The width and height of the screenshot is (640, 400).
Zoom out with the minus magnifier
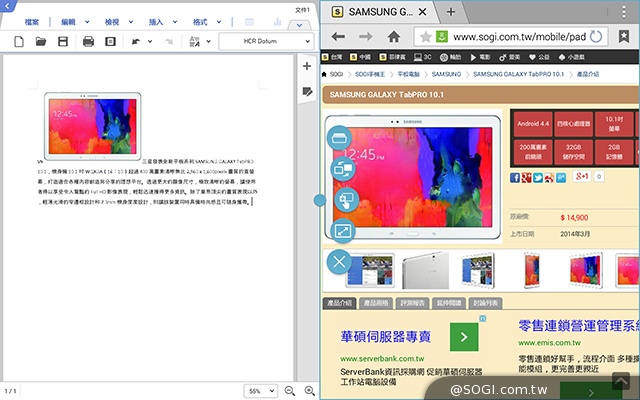click(x=290, y=391)
